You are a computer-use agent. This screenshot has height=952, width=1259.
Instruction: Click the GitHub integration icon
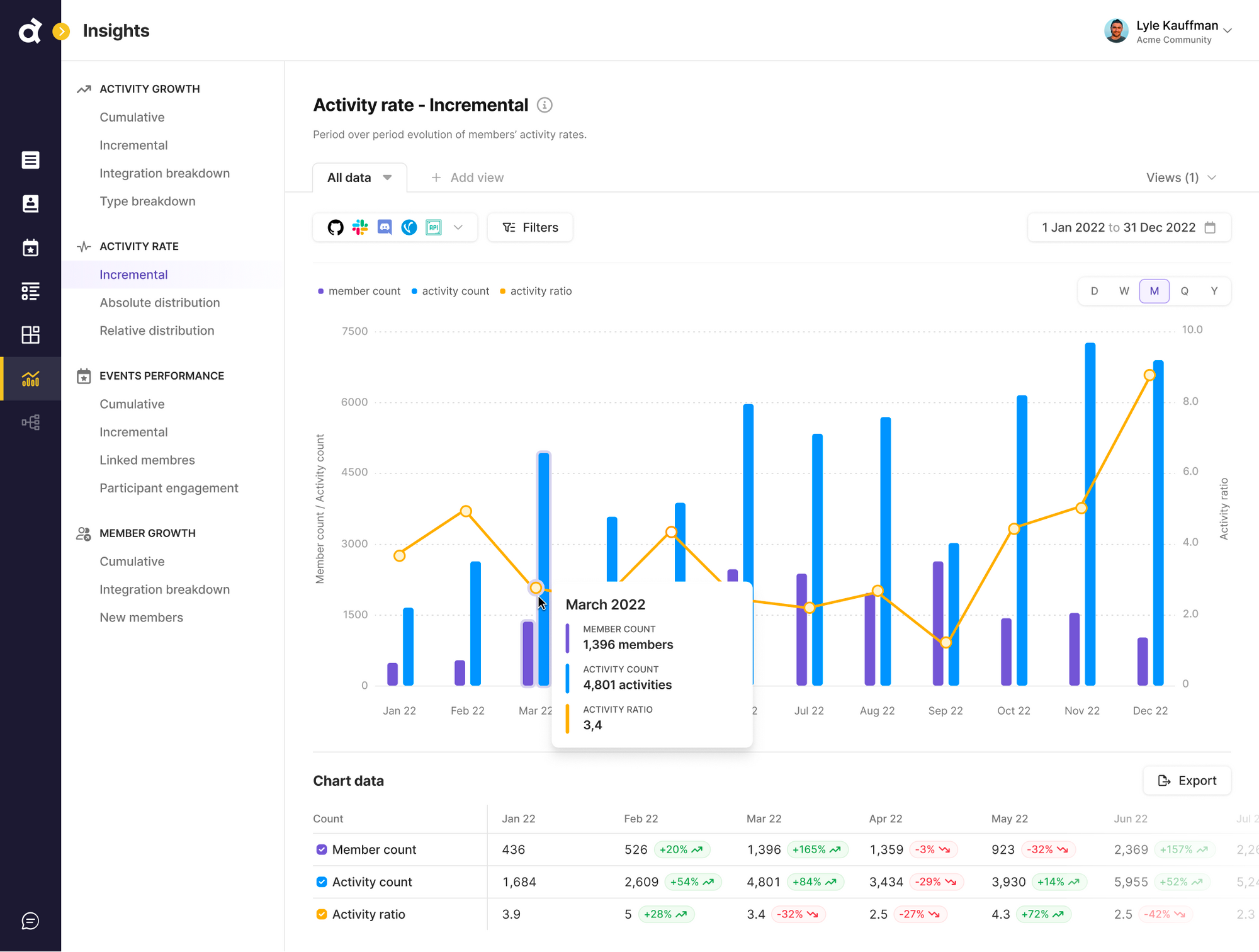coord(336,227)
